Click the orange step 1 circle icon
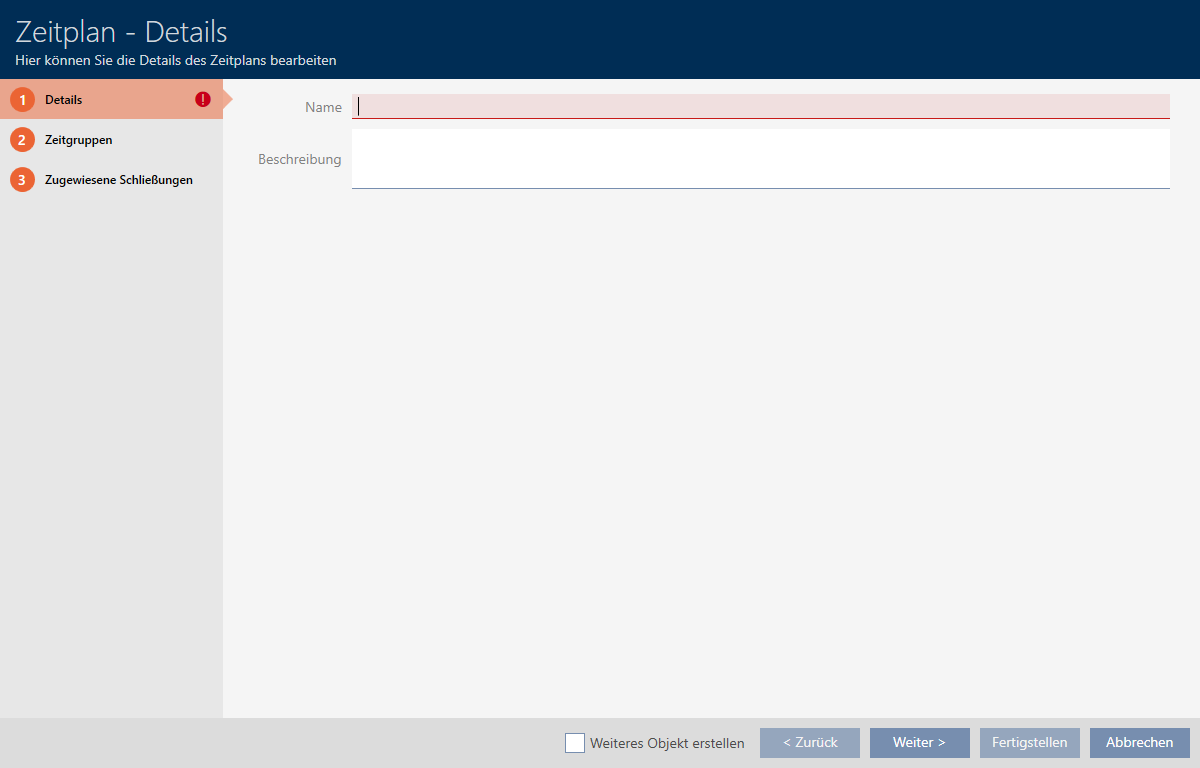 22,100
